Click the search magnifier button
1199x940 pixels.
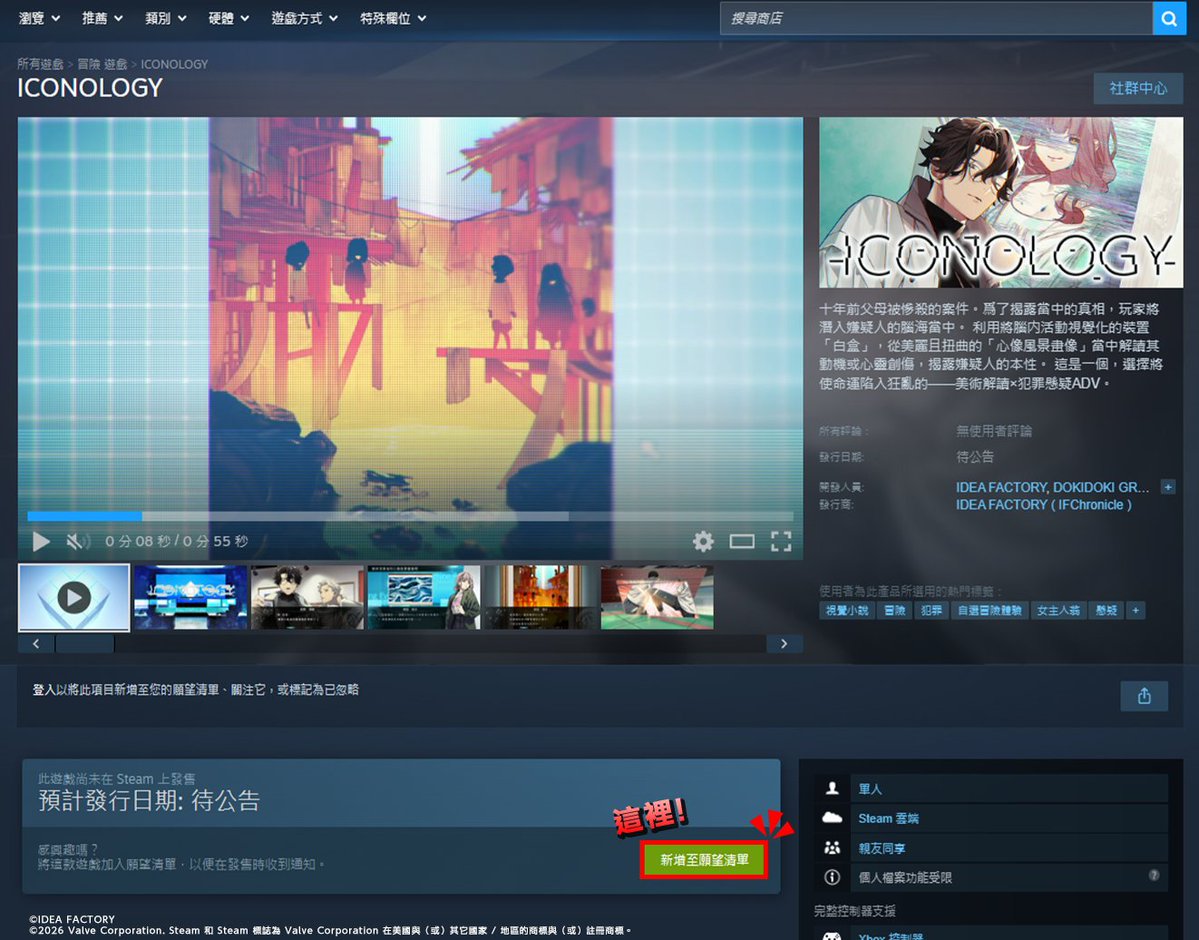(1169, 18)
